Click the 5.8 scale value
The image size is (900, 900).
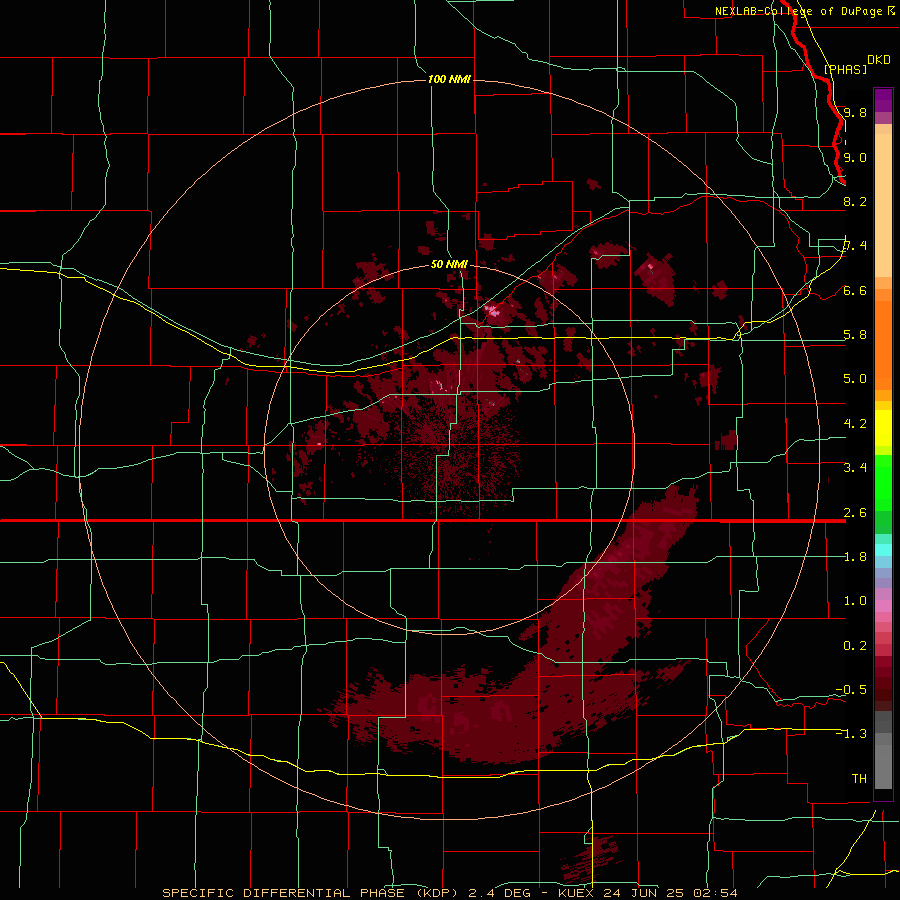855,335
